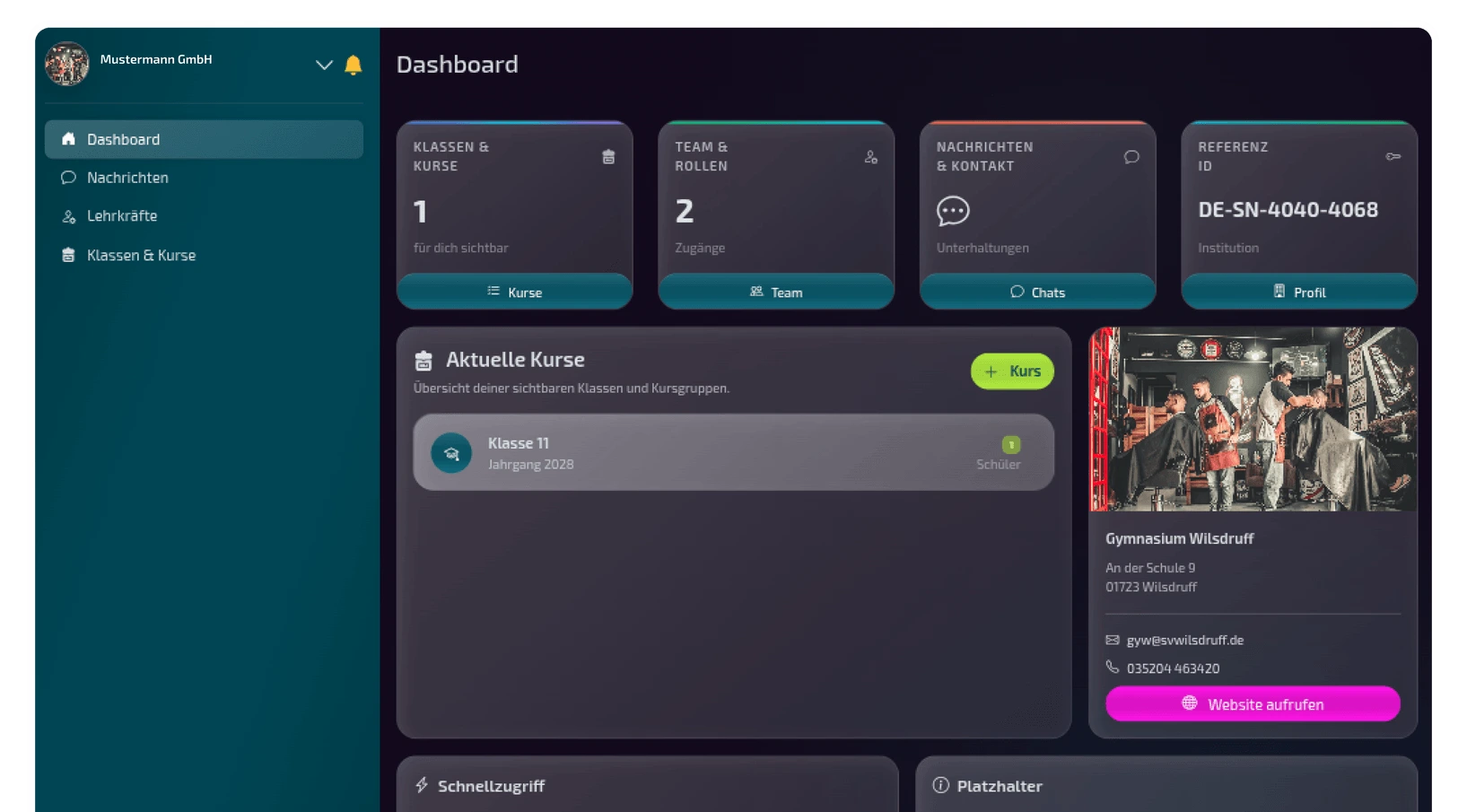The width and height of the screenshot is (1467, 812).
Task: Click the Mustermann GmbH profile avatar
Action: (x=67, y=64)
